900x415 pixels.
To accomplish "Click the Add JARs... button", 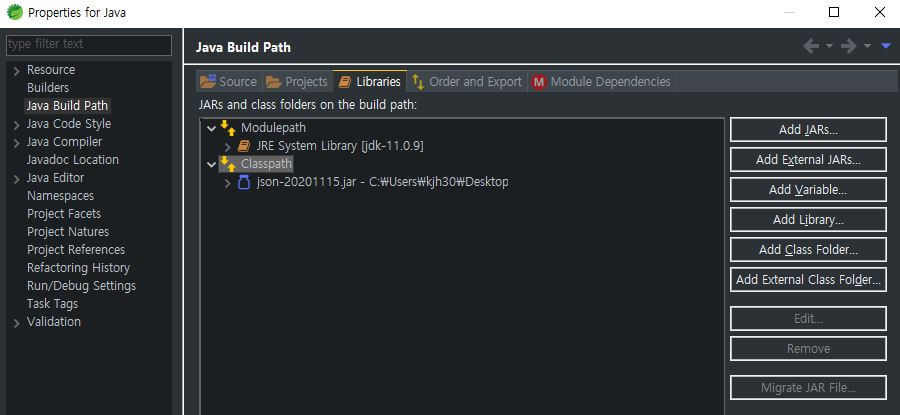I will coord(808,130).
